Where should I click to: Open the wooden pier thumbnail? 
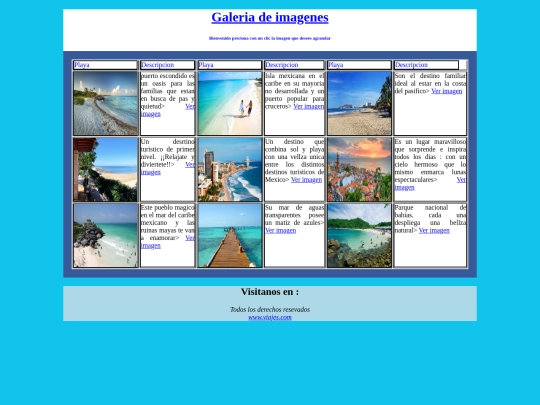coord(230,235)
